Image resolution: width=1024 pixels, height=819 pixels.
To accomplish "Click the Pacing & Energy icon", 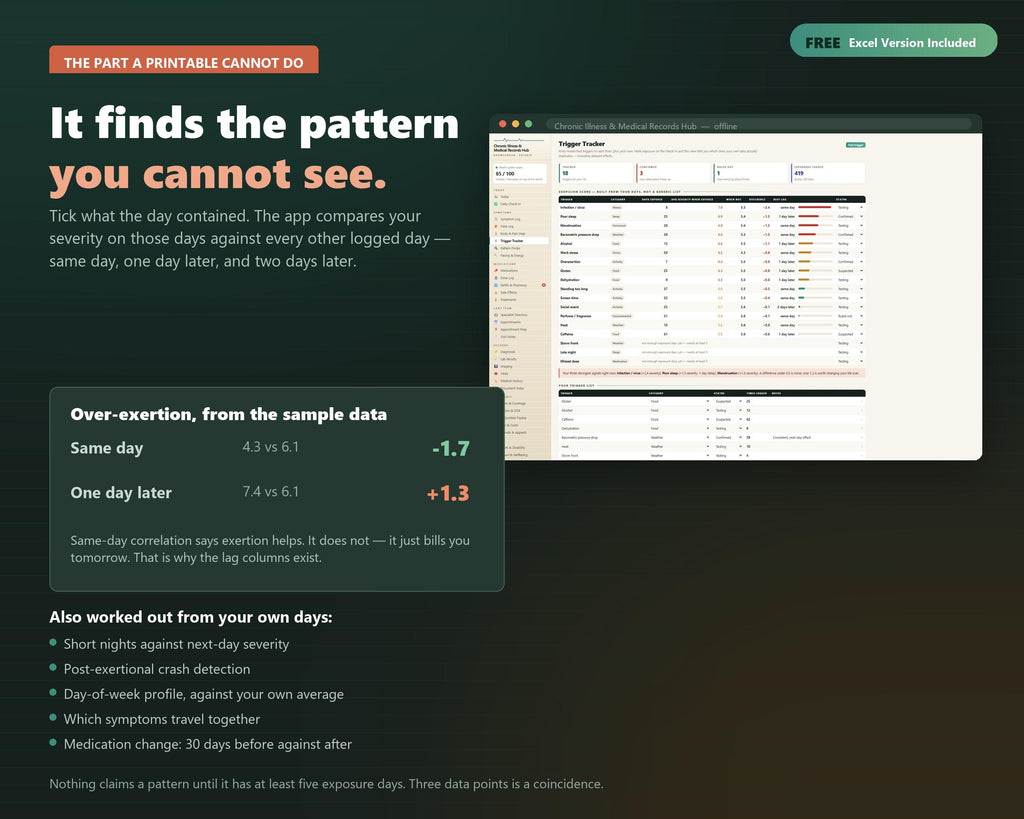I will (x=496, y=255).
